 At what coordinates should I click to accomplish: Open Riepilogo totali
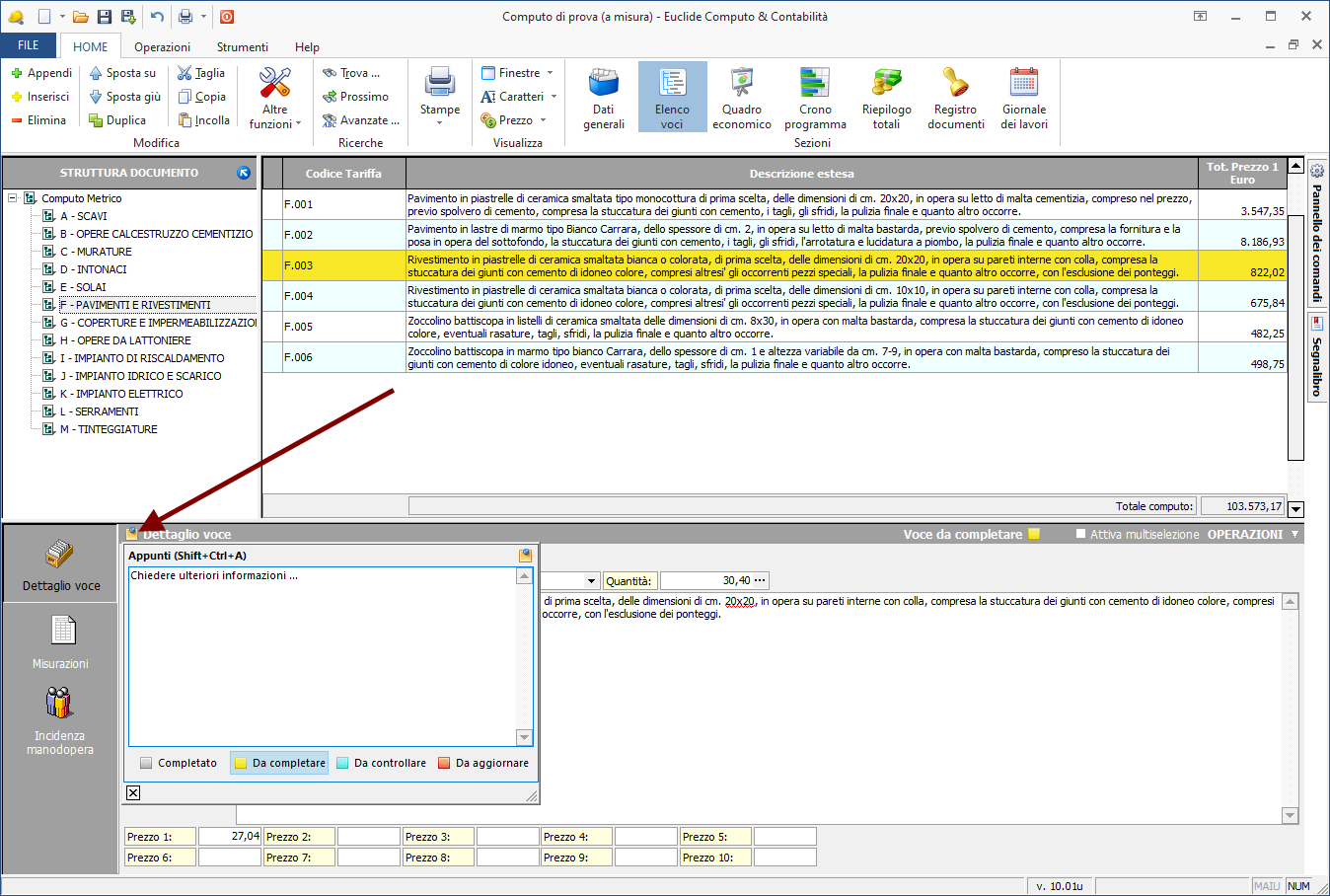(886, 98)
